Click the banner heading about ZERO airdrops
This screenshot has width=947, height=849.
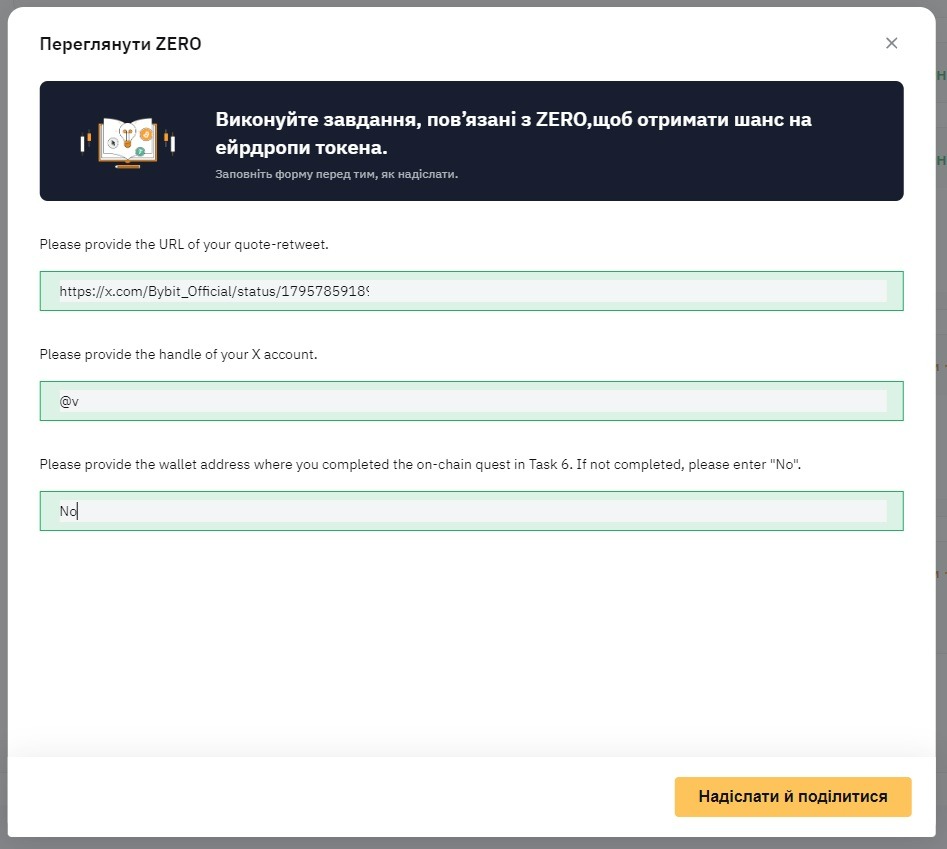(x=513, y=133)
